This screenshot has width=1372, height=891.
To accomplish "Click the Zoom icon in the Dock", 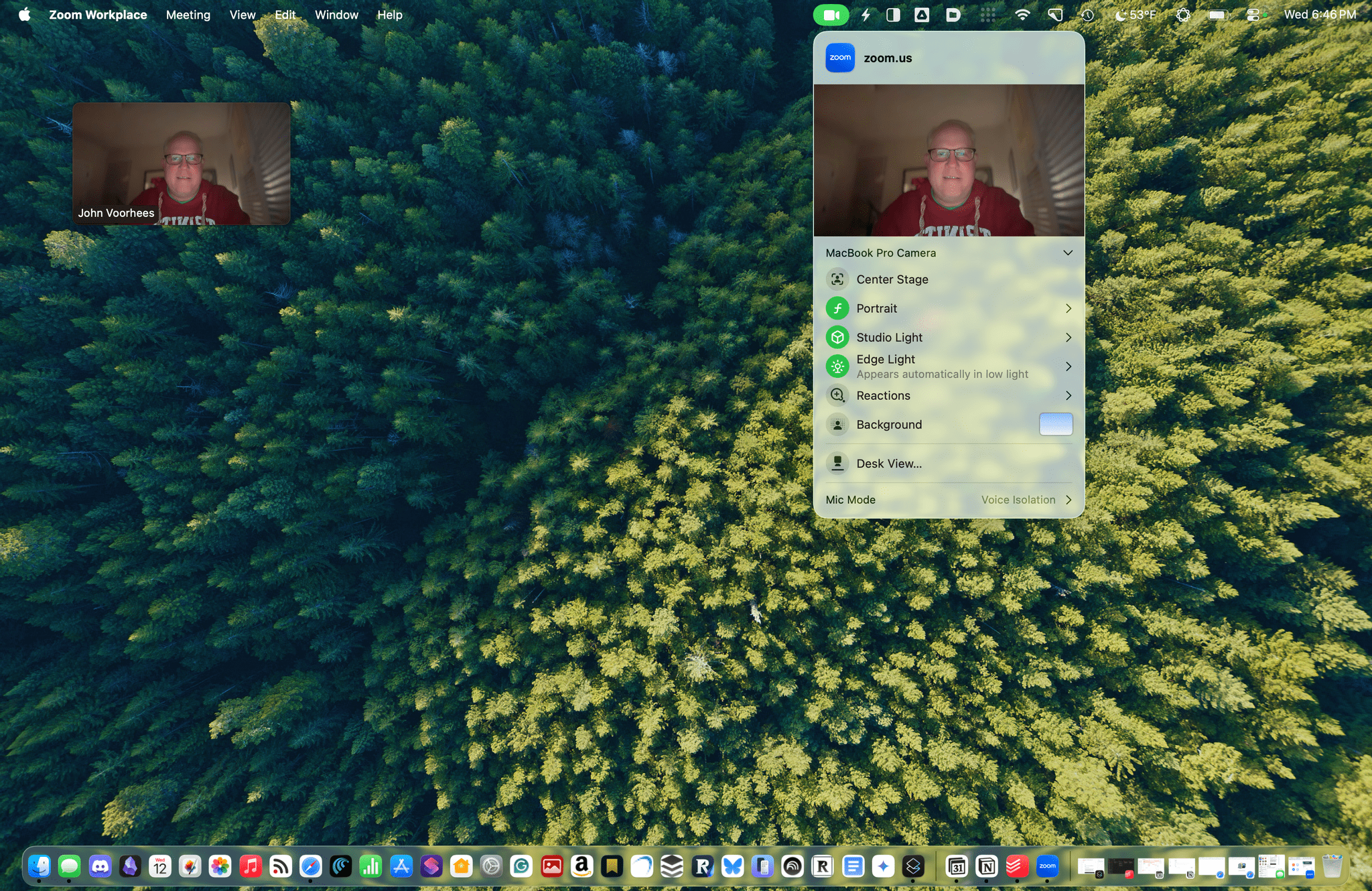I will tap(1047, 866).
